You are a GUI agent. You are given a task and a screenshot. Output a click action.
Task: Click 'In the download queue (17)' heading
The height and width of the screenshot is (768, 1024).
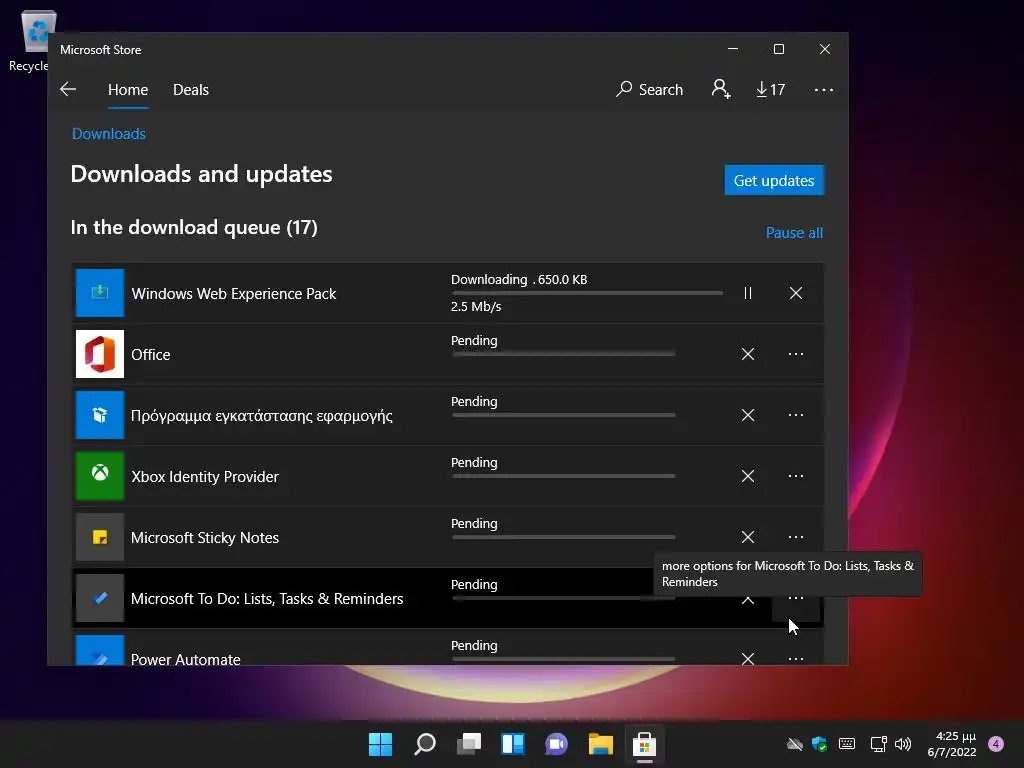(194, 227)
